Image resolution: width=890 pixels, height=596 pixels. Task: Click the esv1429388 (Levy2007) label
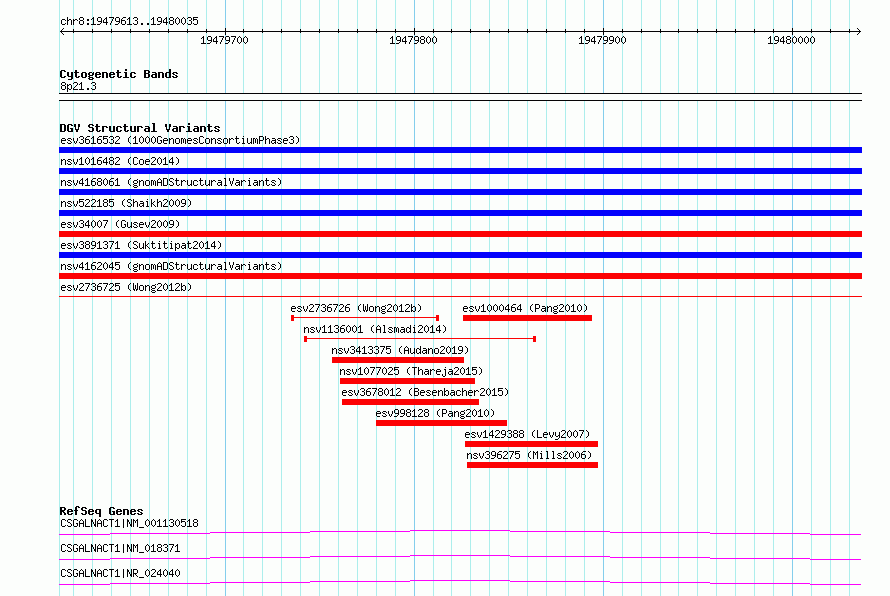click(x=527, y=434)
